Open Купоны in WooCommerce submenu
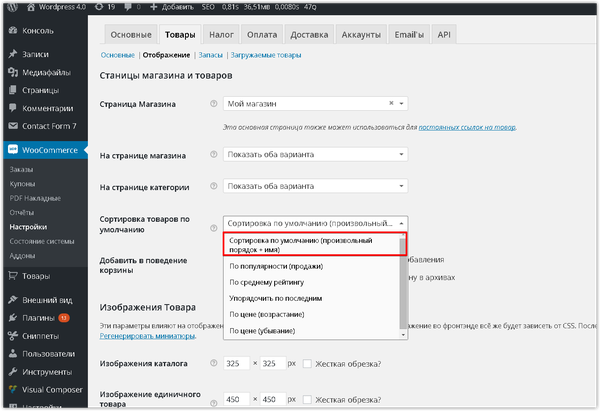 [x=22, y=184]
